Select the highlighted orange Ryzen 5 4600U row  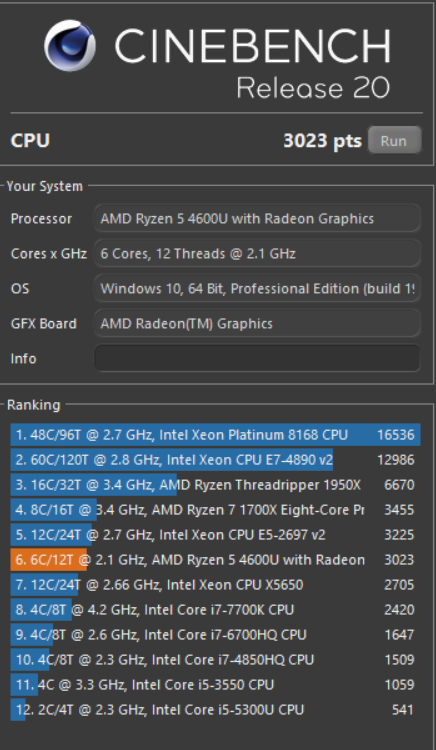[216, 560]
